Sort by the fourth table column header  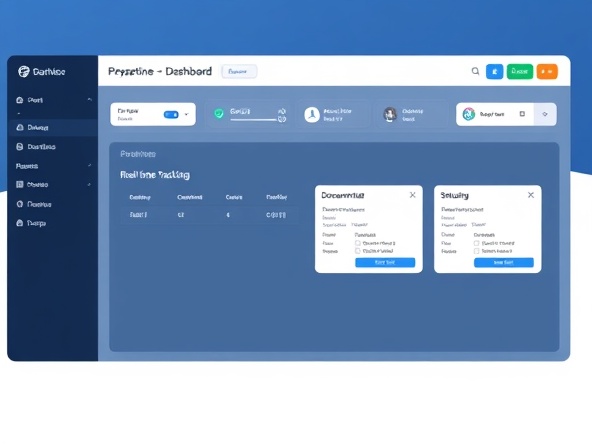pyautogui.click(x=276, y=197)
